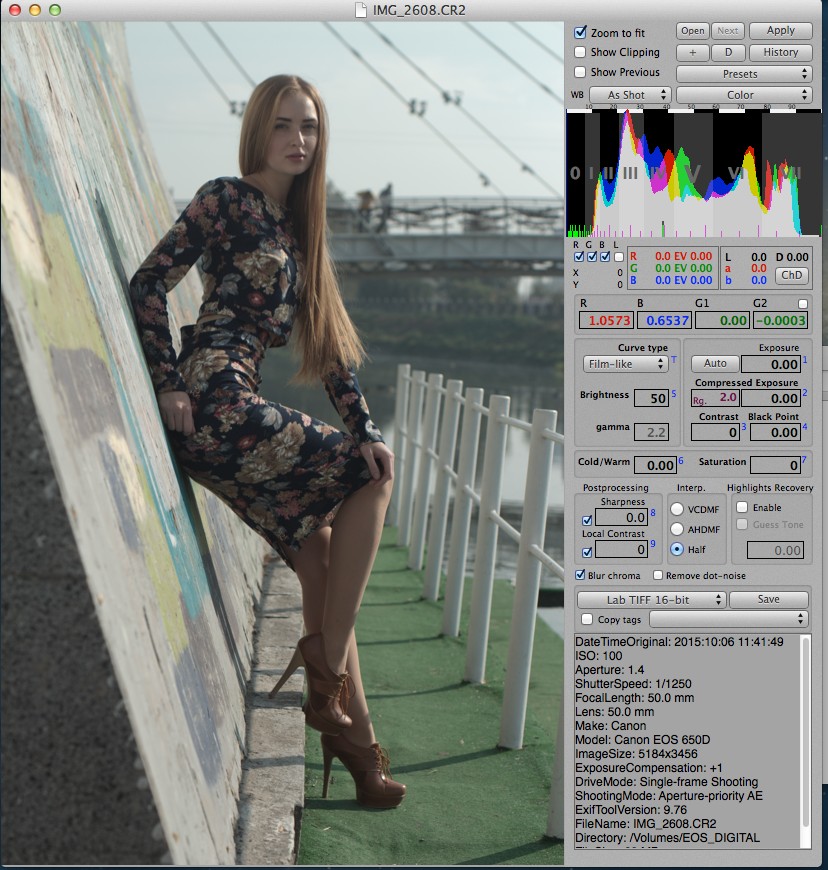Check the Remove dot-noise checkbox
828x870 pixels.
(658, 575)
